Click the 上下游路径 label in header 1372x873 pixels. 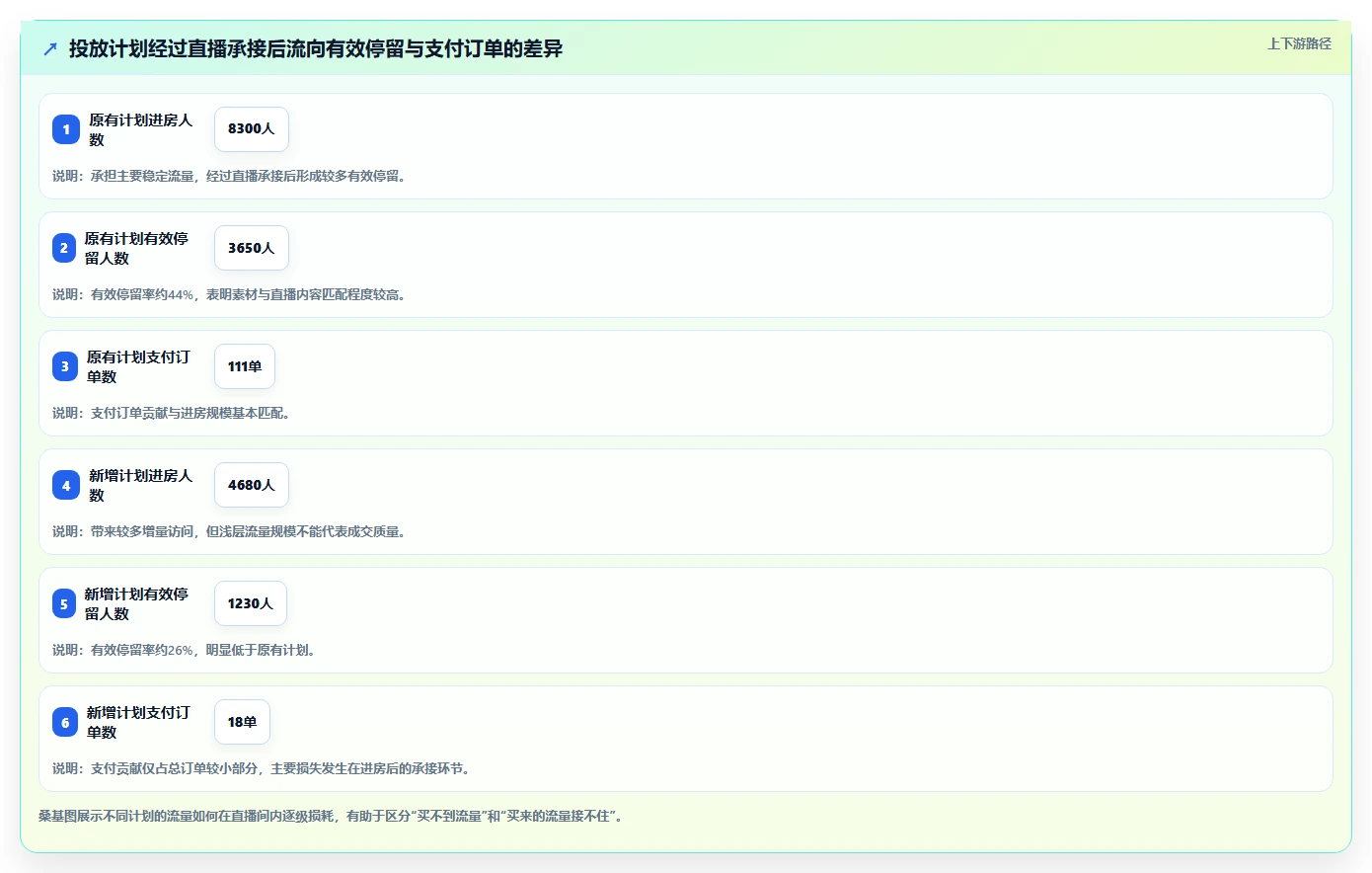point(1299,43)
